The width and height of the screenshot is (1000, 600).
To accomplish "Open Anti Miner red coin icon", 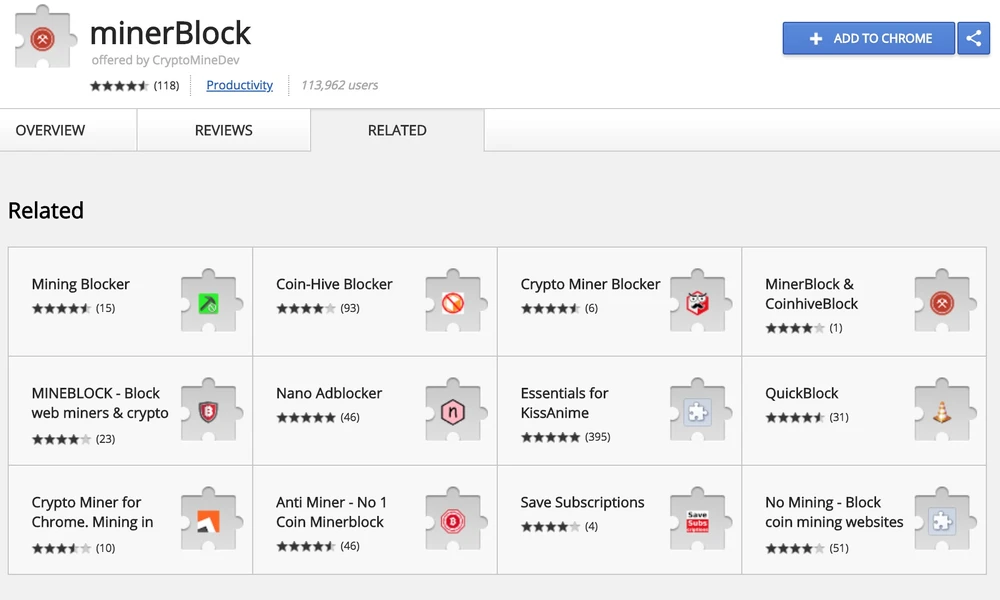I will click(453, 520).
